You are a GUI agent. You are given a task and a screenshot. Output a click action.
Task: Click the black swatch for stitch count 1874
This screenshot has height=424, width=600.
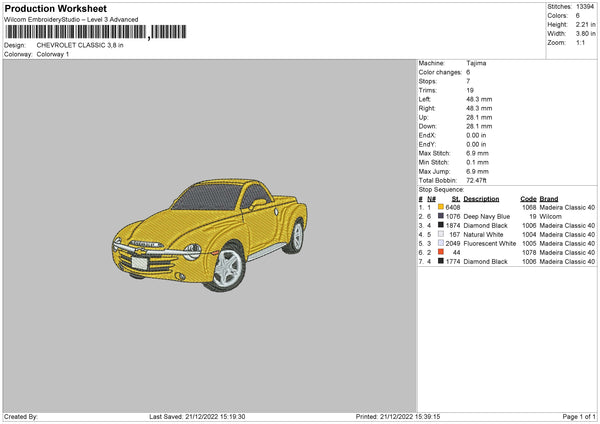pyautogui.click(x=440, y=226)
